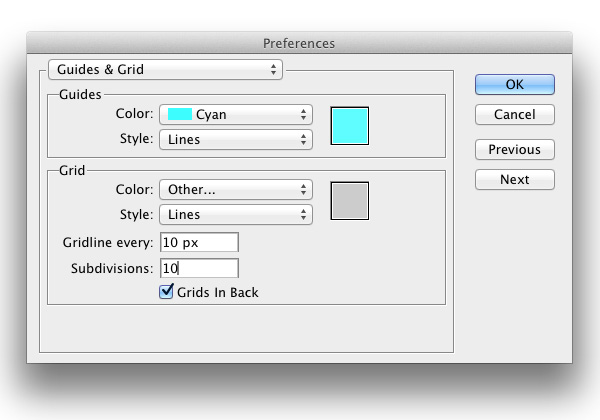Go to Previous preferences panel
Viewport: 600px width, 420px height.
515,149
